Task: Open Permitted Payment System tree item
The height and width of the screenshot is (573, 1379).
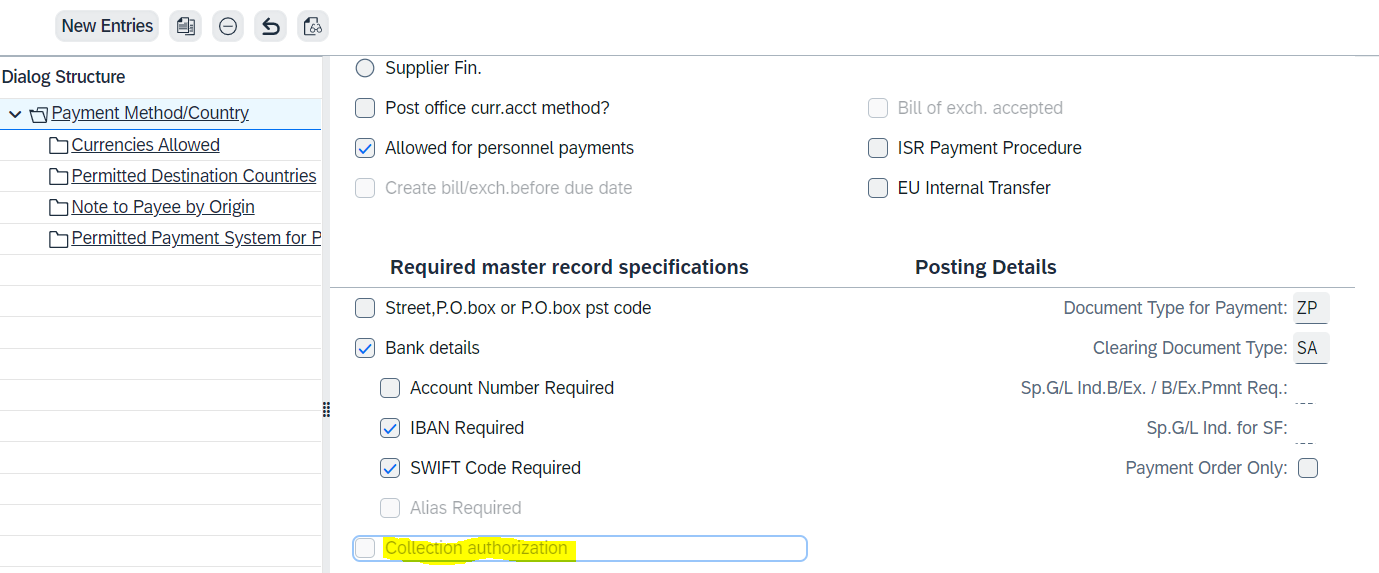Action: 196,238
